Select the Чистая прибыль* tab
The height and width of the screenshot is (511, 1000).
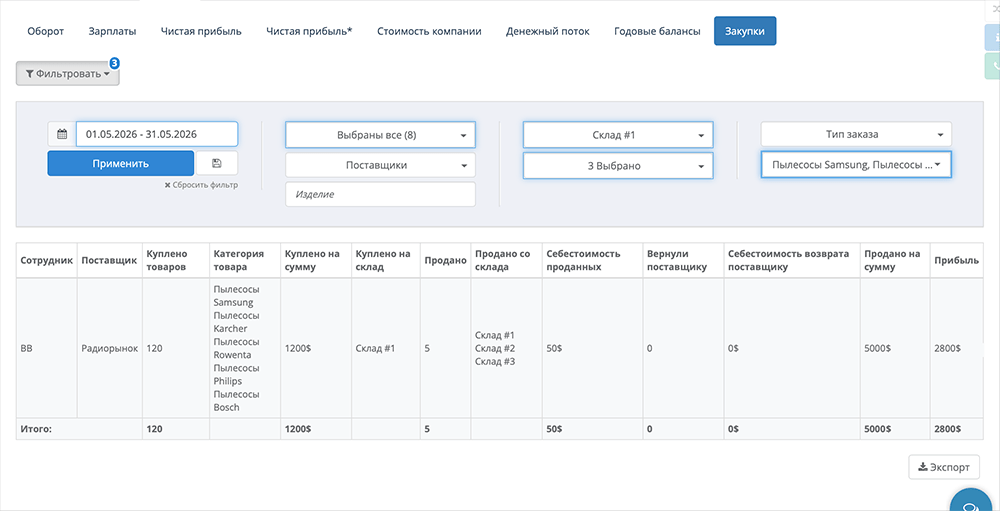[309, 31]
